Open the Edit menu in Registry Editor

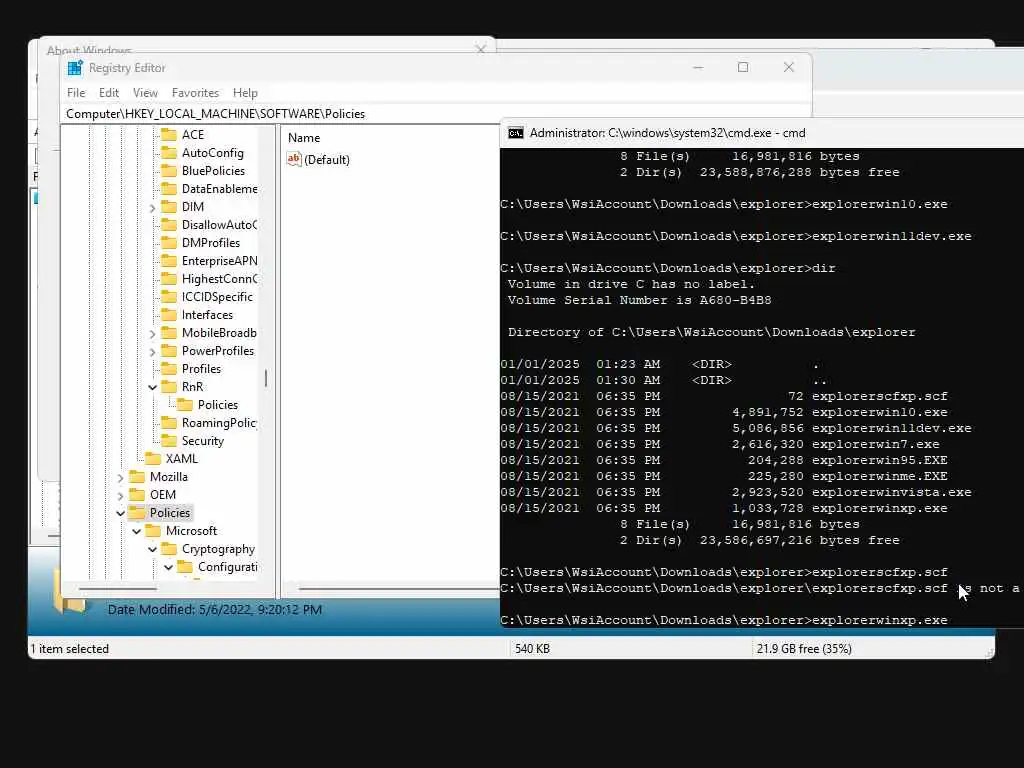coord(108,93)
